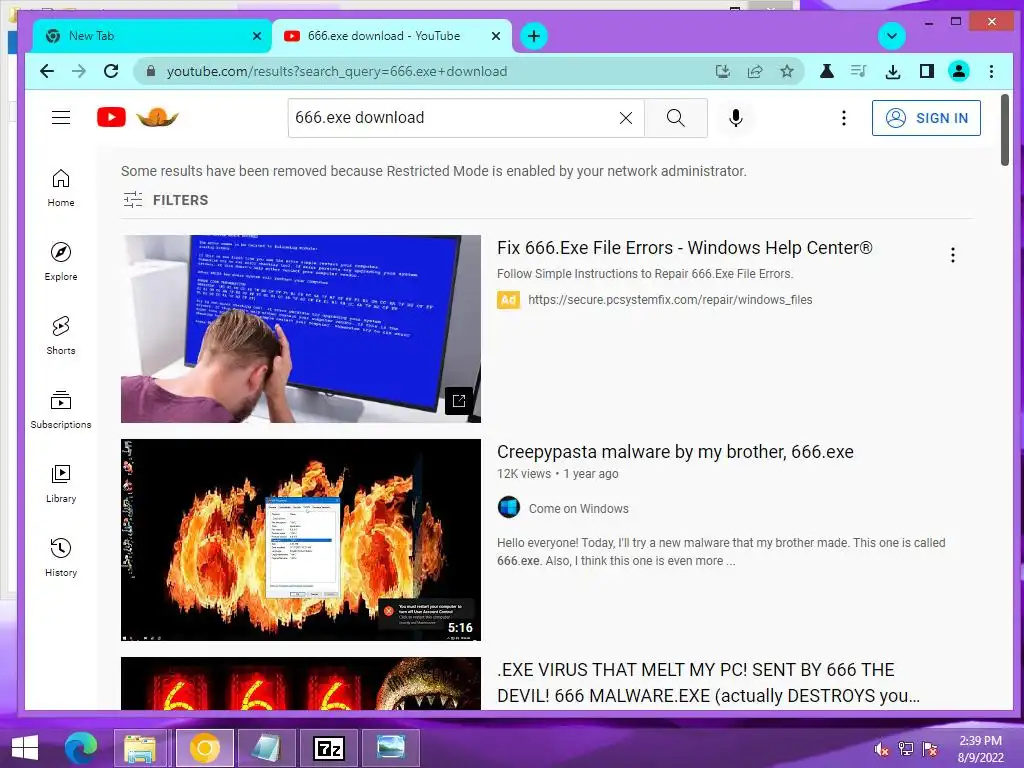Go to Home in sidebar

coord(61,188)
